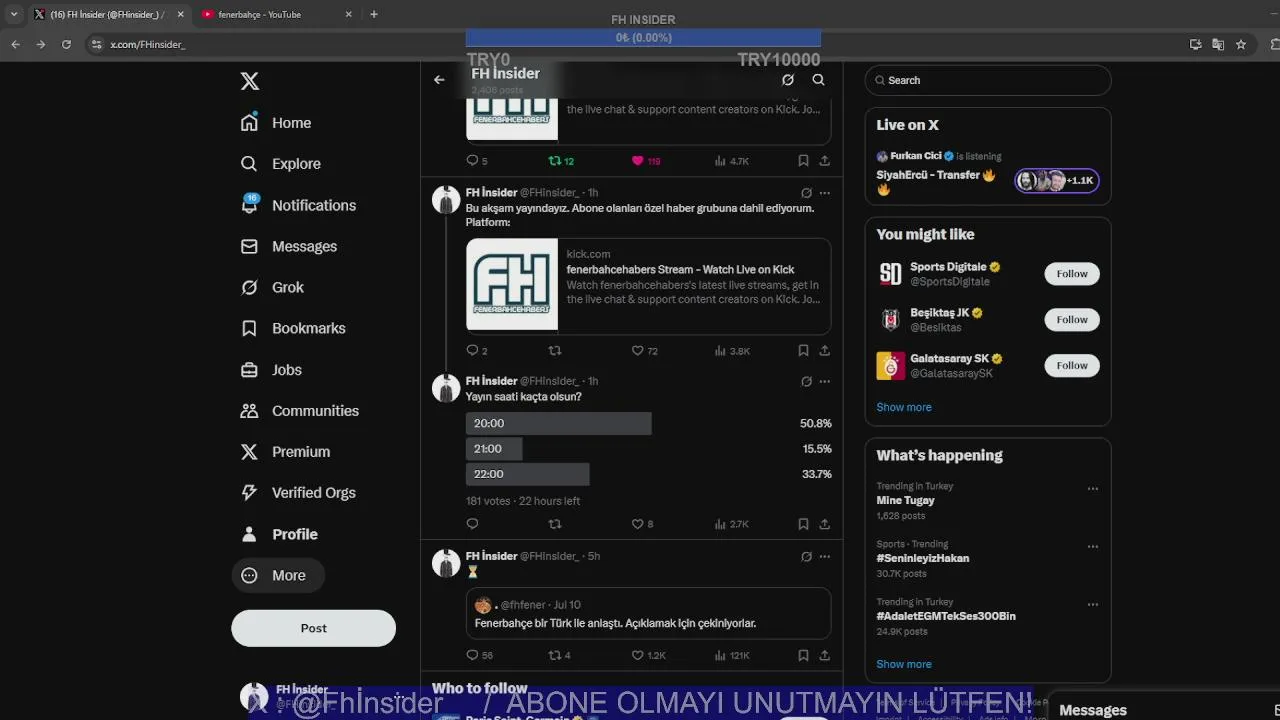Viewport: 1280px width, 720px height.
Task: Open options menu of poll post
Action: [x=825, y=381]
